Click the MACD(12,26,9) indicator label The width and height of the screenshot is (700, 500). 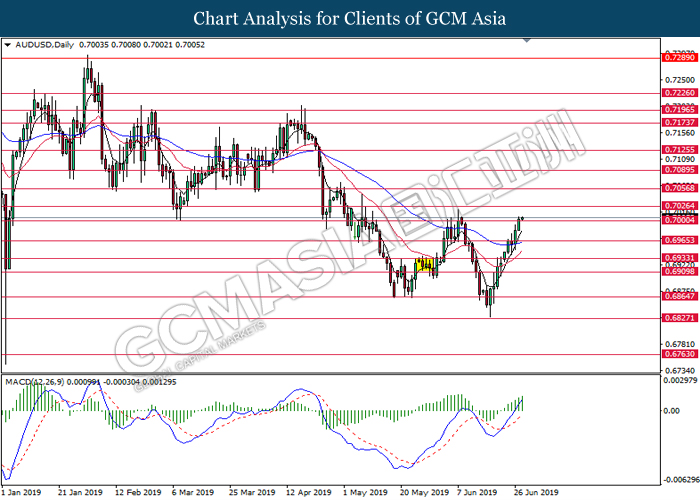coord(35,382)
